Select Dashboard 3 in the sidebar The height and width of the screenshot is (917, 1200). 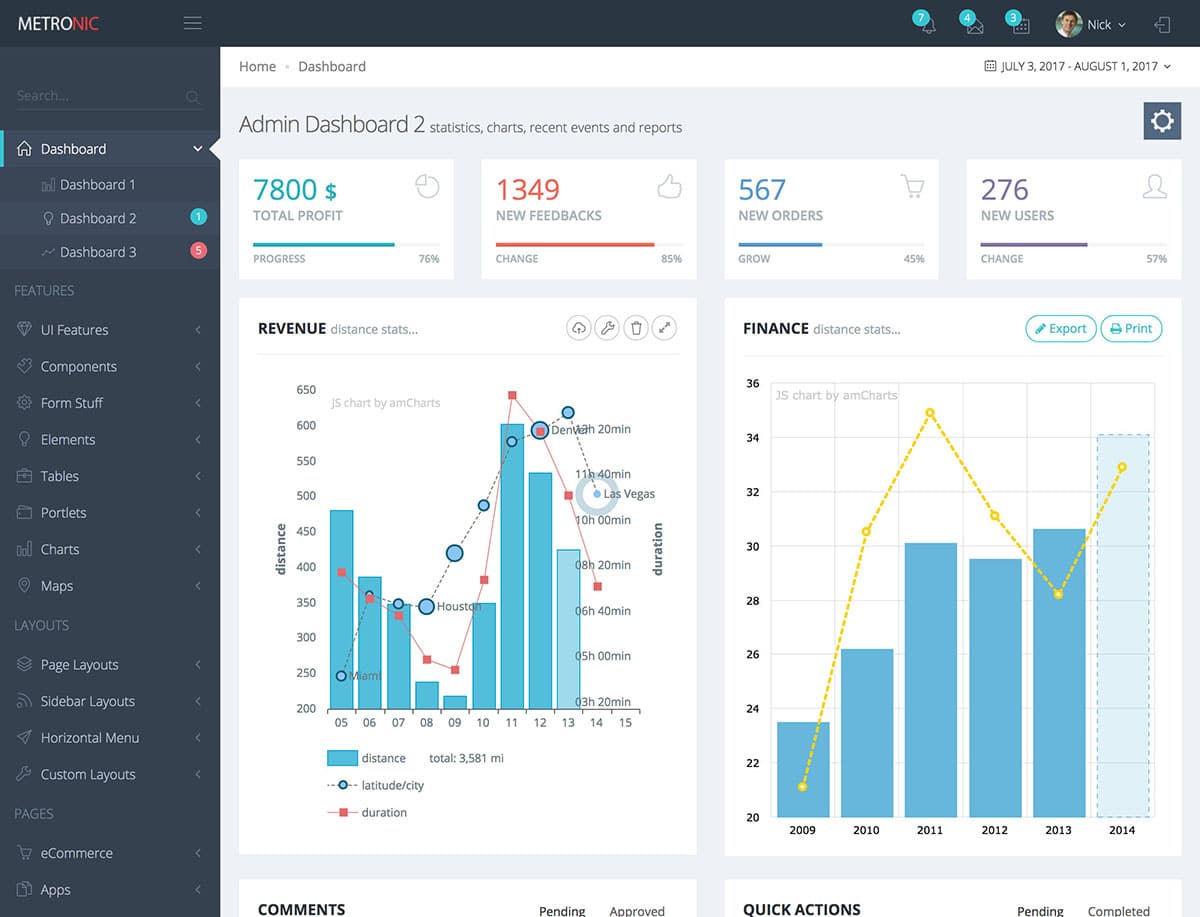click(98, 252)
